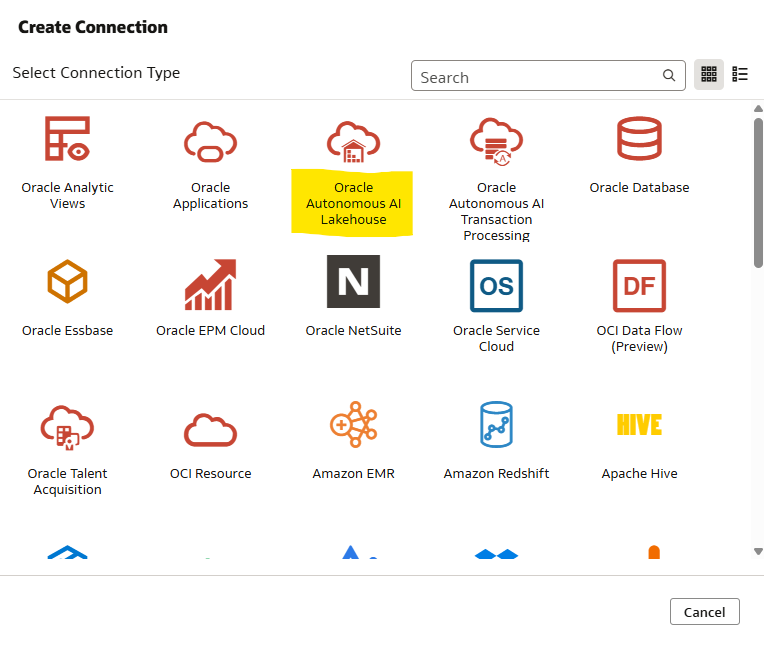Click the Oracle Essbase label text

tap(67, 330)
